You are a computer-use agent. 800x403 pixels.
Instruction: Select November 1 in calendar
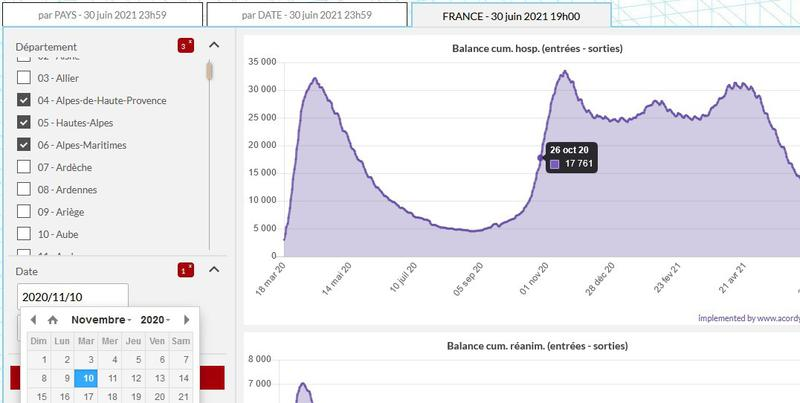point(39,360)
